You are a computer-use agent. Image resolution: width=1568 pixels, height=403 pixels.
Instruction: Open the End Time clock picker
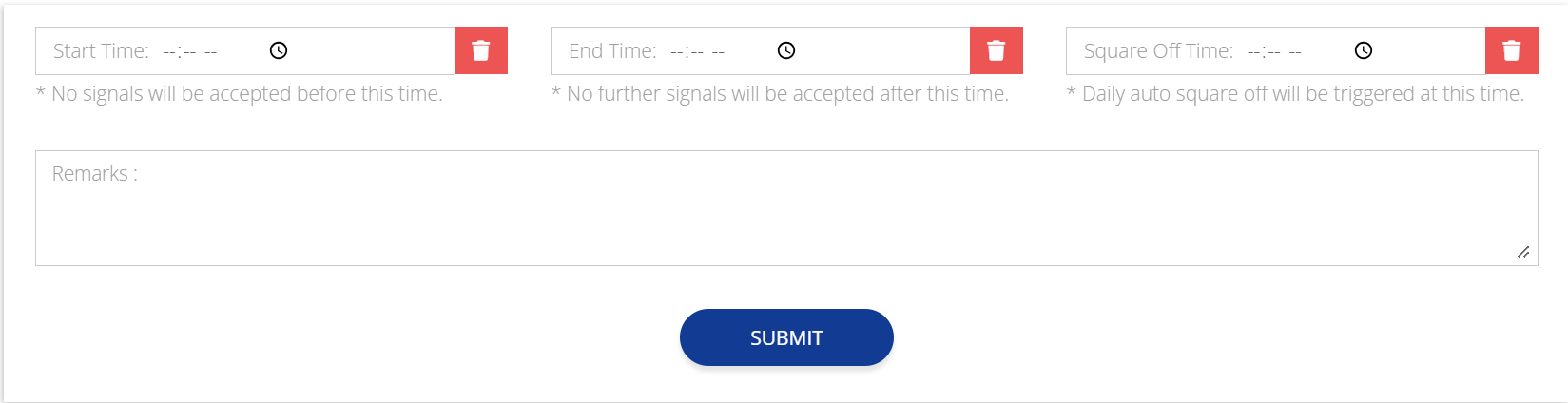786,51
